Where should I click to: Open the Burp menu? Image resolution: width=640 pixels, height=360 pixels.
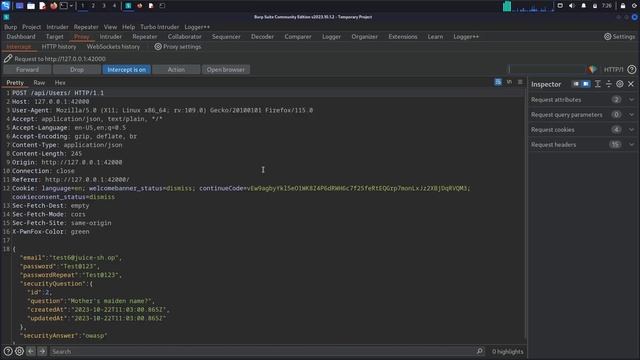coord(11,27)
